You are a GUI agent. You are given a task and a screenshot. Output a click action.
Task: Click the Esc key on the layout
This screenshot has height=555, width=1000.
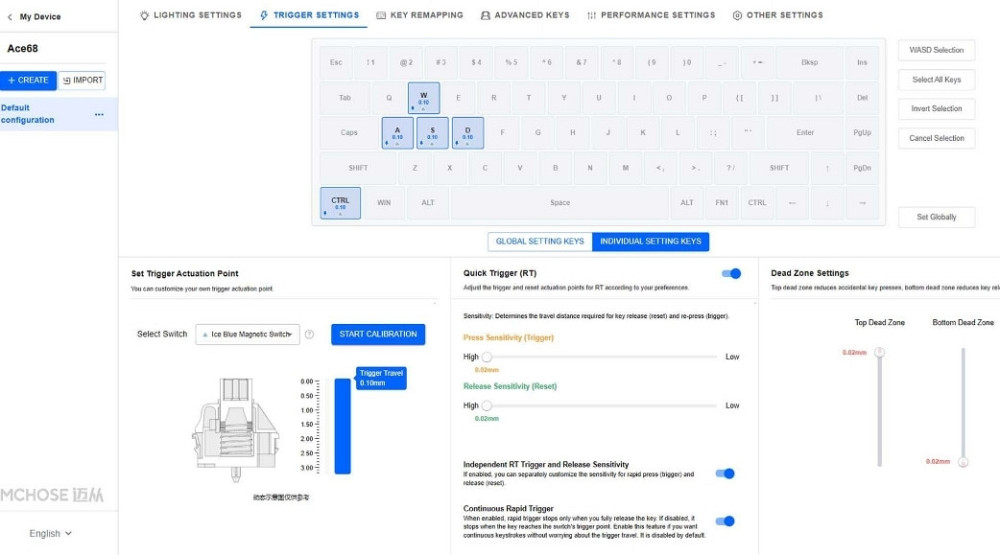click(x=336, y=62)
